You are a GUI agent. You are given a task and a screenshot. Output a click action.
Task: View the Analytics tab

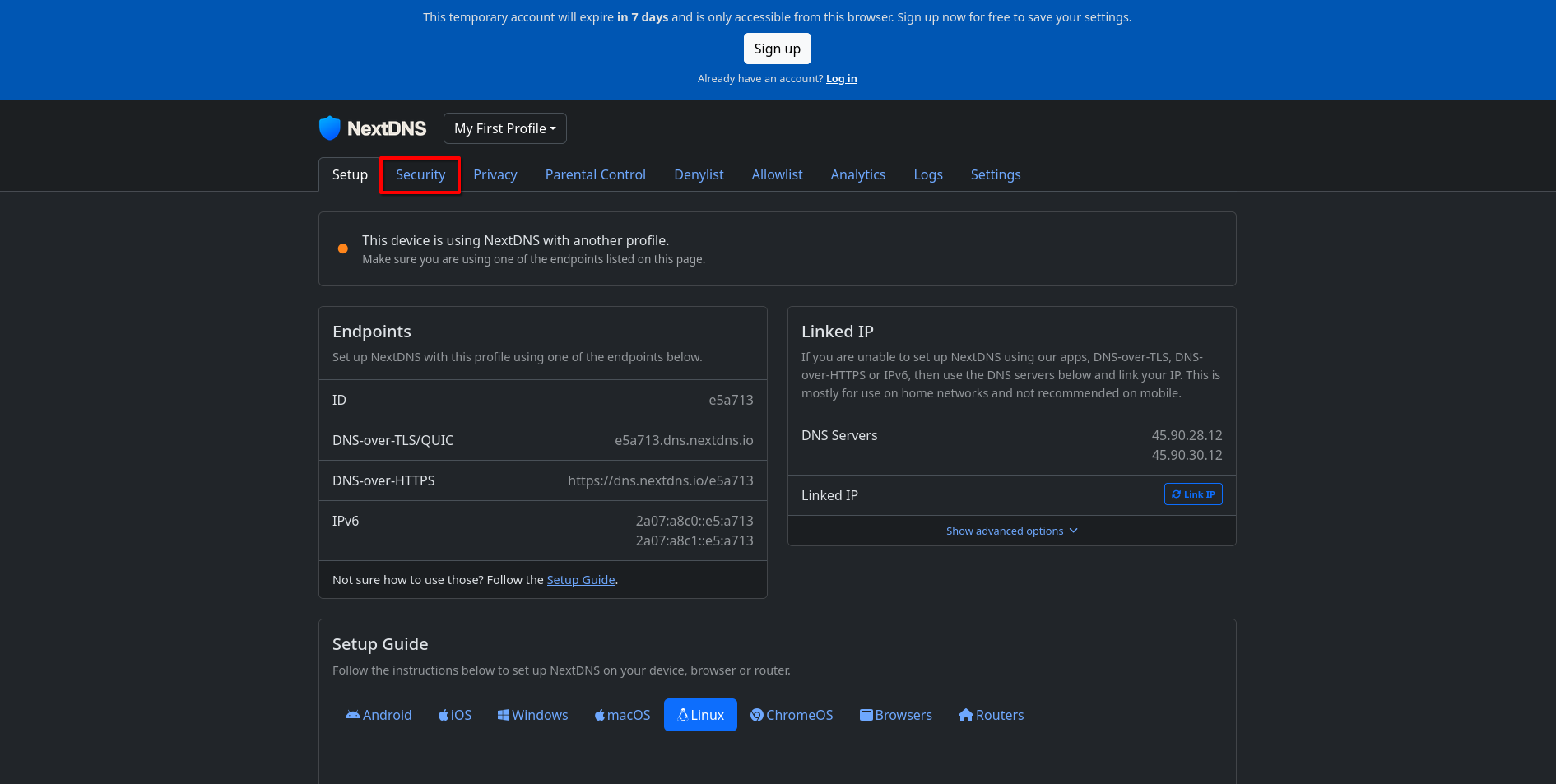857,174
